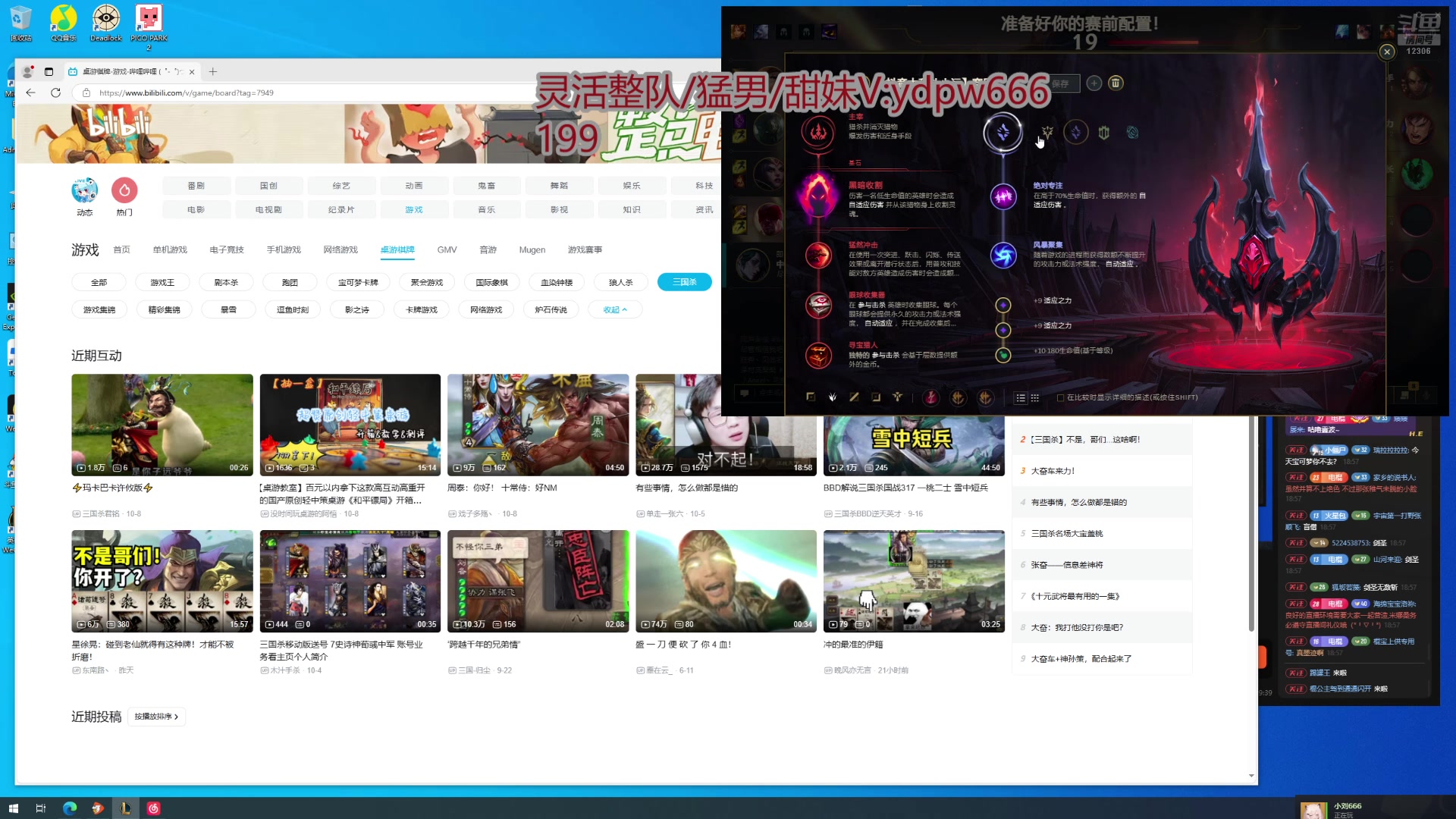Viewport: 1456px width, 819px height.
Task: Save the rune page with 保存 button
Action: click(x=1061, y=83)
